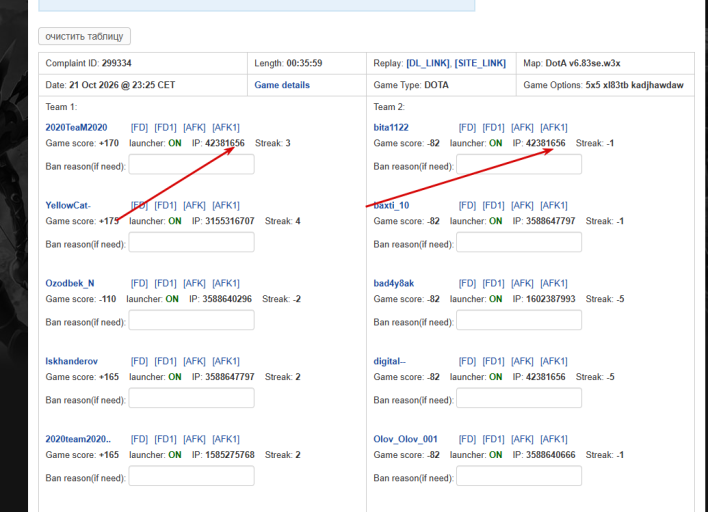Open player profile digital--
Screen dimensions: 708x512
[389, 361]
